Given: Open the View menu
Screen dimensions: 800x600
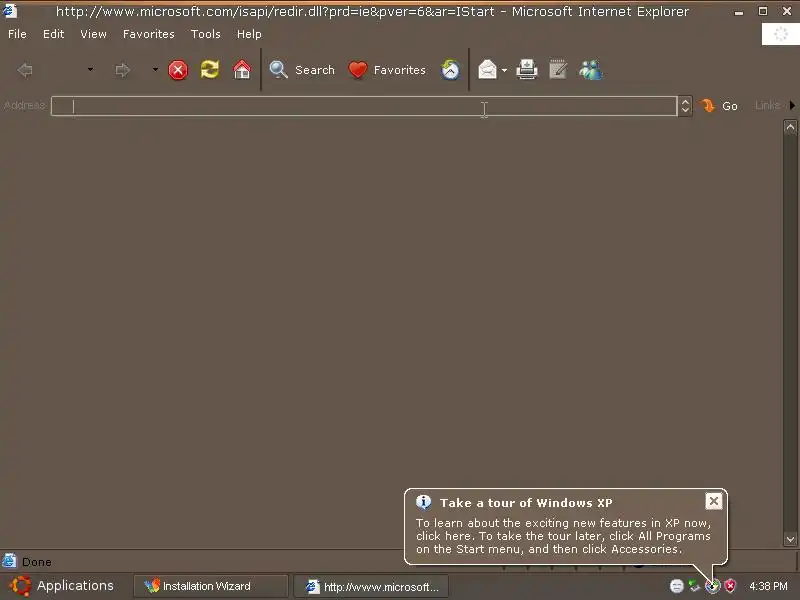Looking at the screenshot, I should 93,34.
